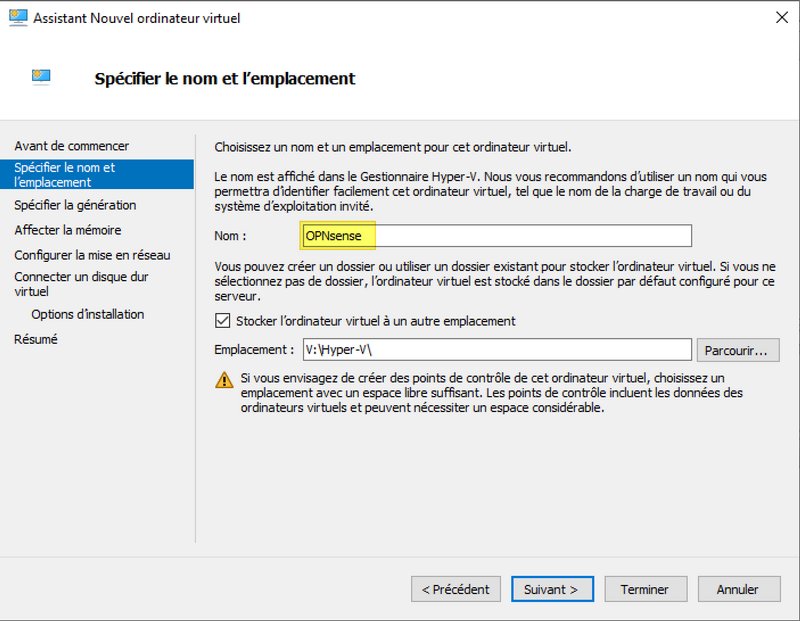800x621 pixels.
Task: Click the virtual computer icon in the header
Action: point(41,77)
